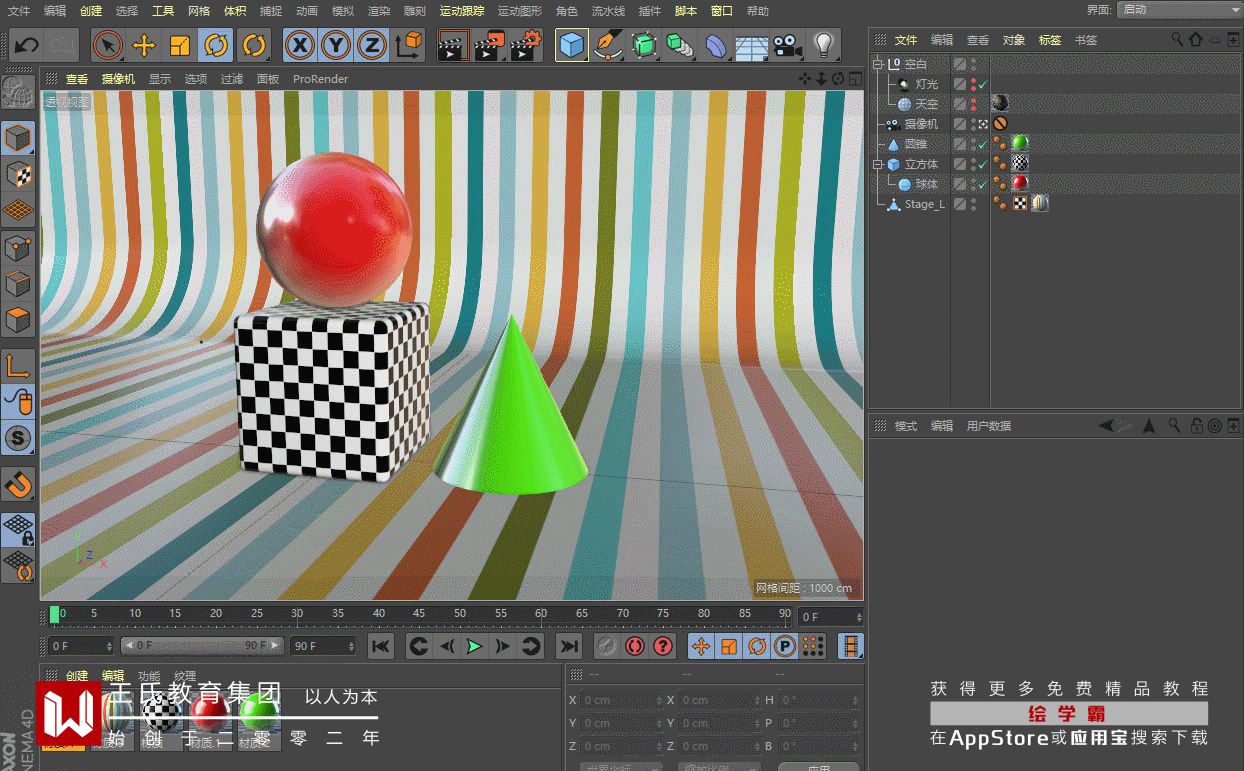This screenshot has height=771, width=1244.
Task: Open Edit Render Settings with gear clapperboard icon
Action: [x=525, y=45]
